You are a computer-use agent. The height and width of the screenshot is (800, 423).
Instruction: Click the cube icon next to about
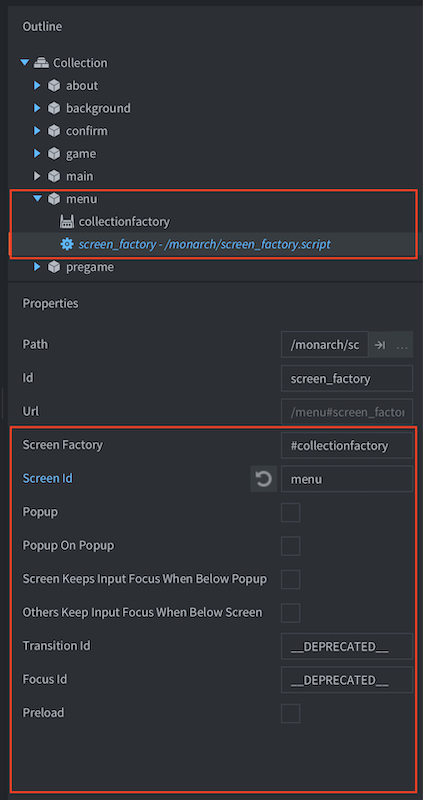tap(54, 86)
